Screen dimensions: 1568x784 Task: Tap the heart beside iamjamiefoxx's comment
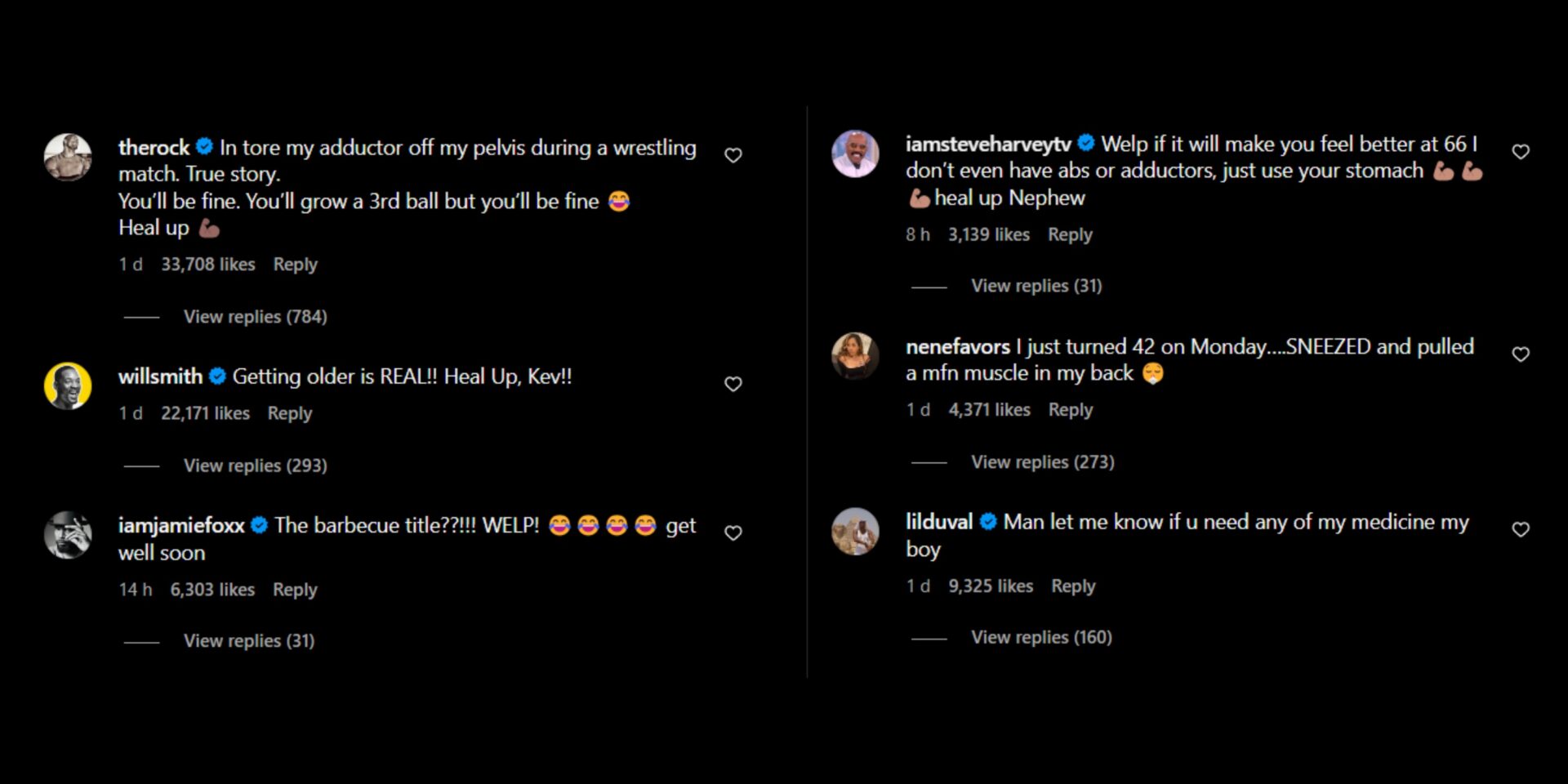733,532
